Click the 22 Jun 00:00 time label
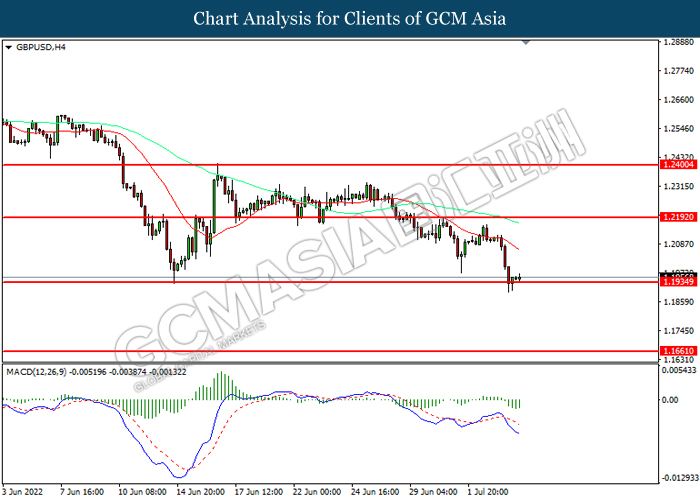The height and width of the screenshot is (500, 700). [x=317, y=492]
